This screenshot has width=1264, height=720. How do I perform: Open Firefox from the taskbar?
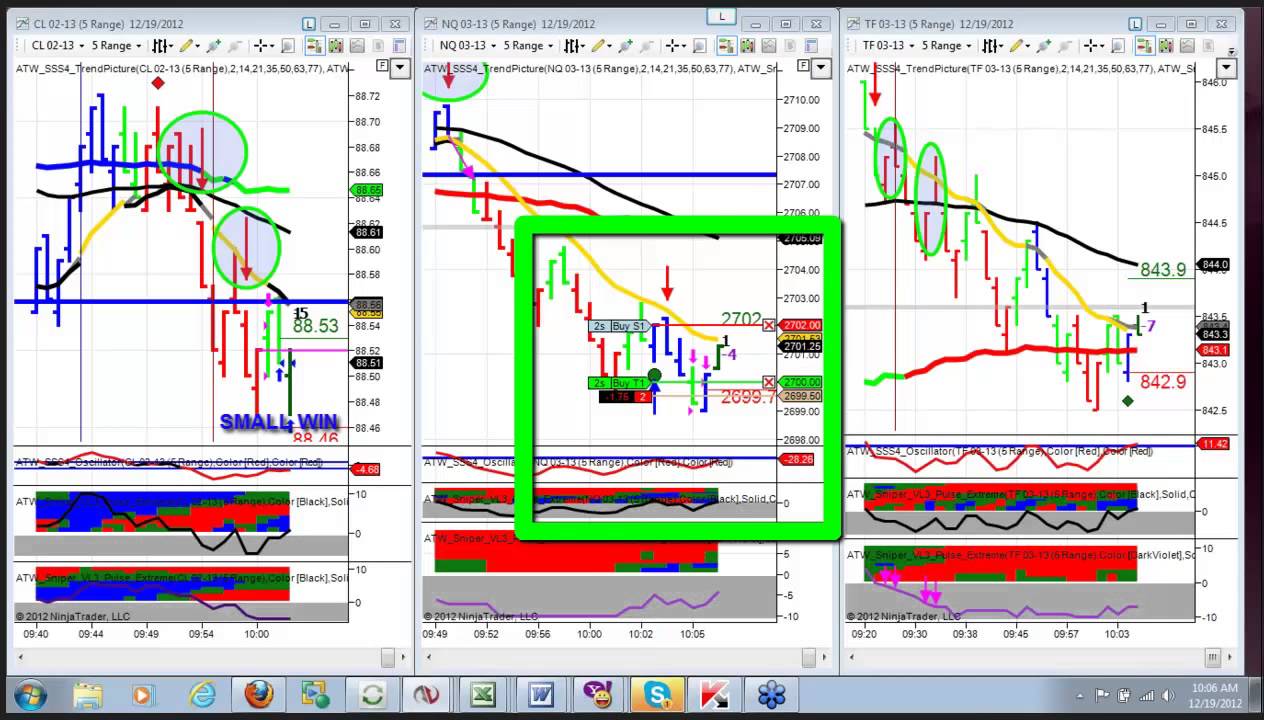(x=258, y=694)
